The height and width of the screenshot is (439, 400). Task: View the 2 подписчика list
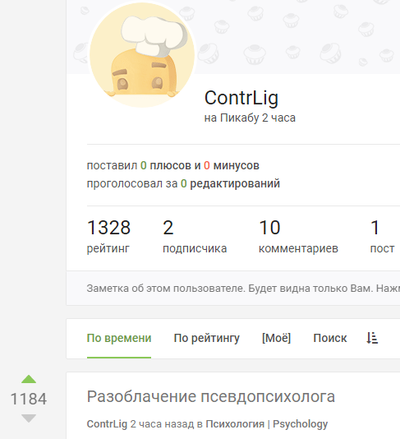[x=195, y=237]
